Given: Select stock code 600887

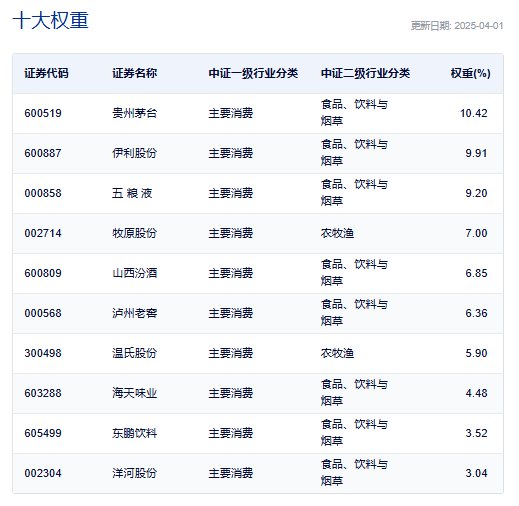Looking at the screenshot, I should [x=43, y=153].
